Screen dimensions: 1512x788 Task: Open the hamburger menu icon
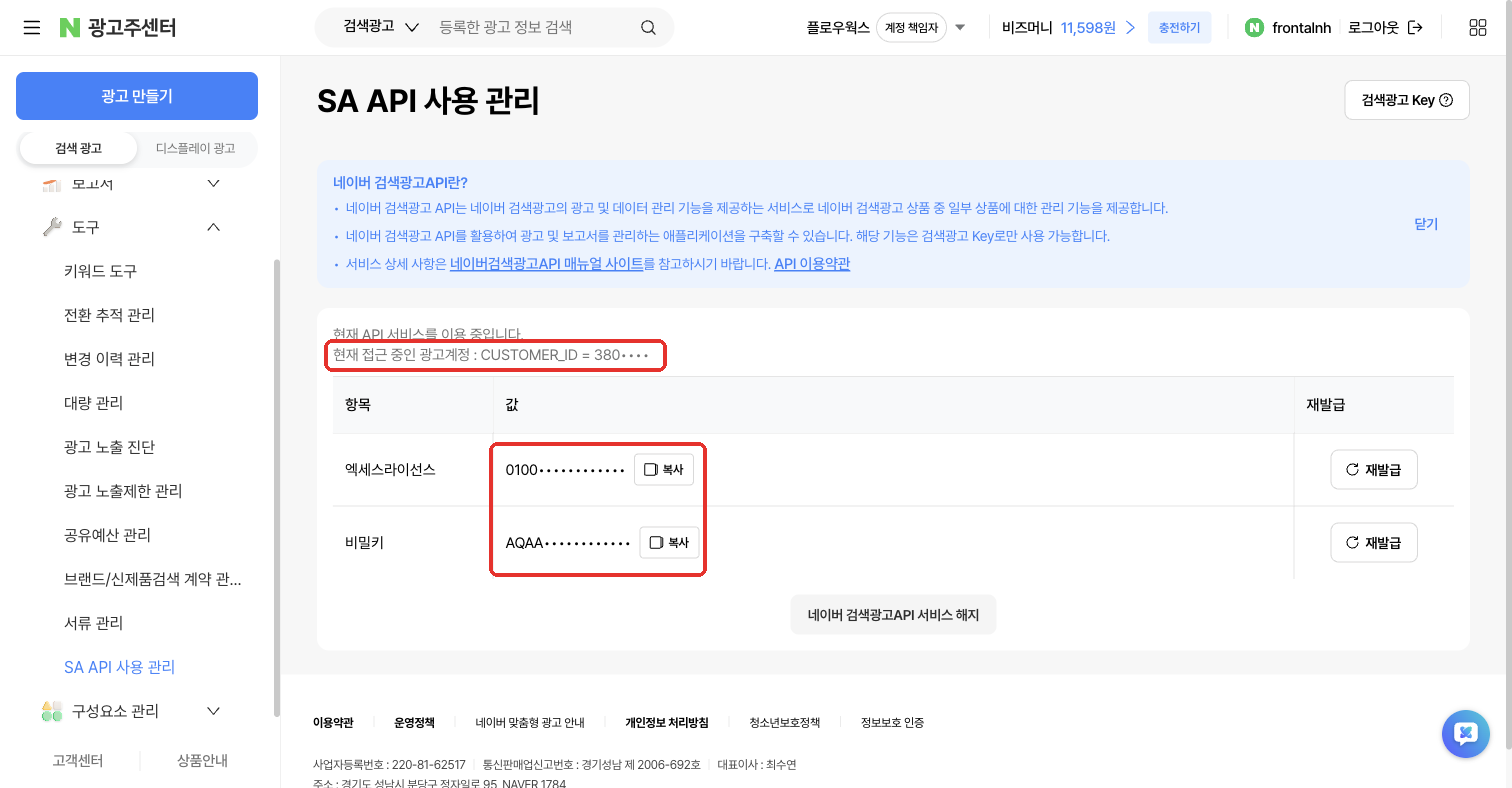coord(32,28)
